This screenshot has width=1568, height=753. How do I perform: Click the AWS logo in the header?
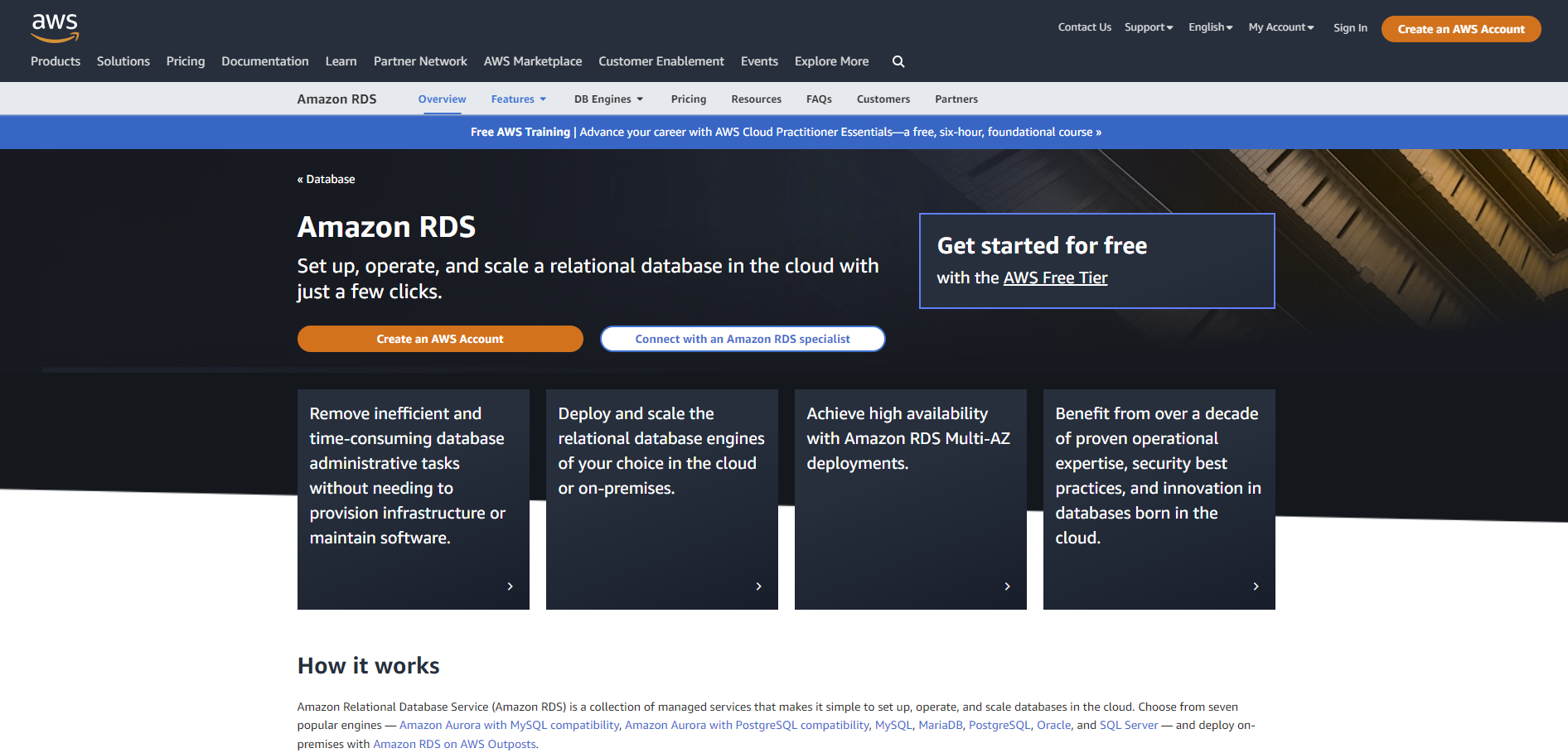(x=55, y=27)
